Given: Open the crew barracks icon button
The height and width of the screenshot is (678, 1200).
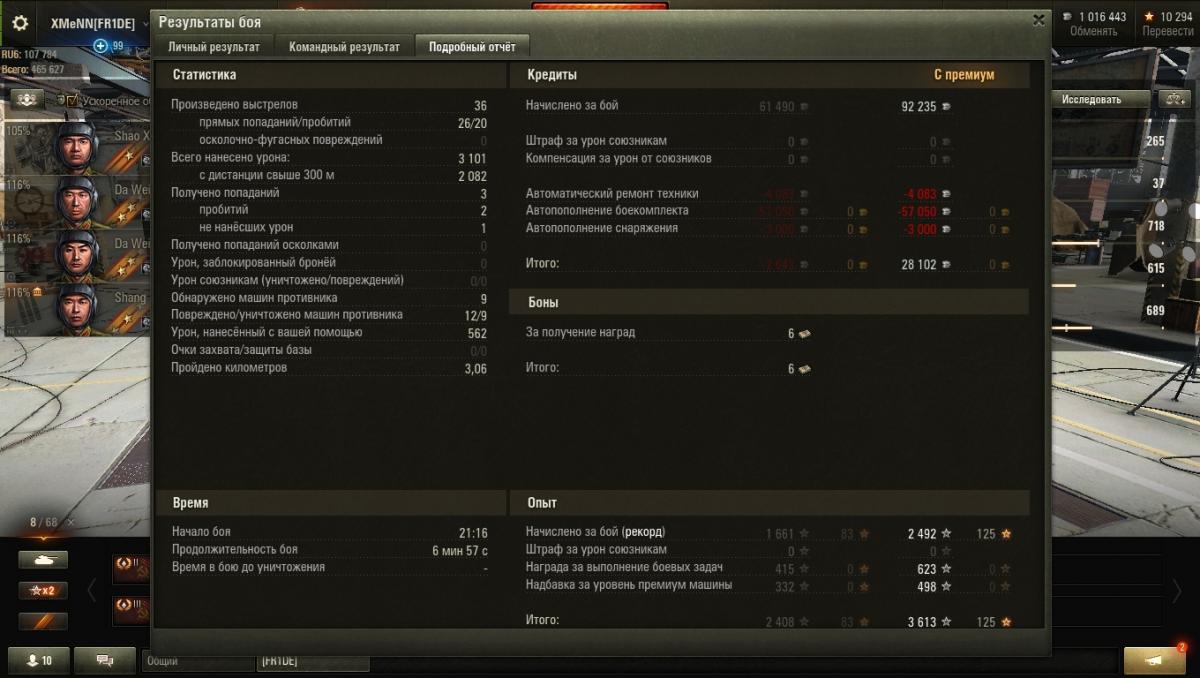Looking at the screenshot, I should tap(27, 99).
